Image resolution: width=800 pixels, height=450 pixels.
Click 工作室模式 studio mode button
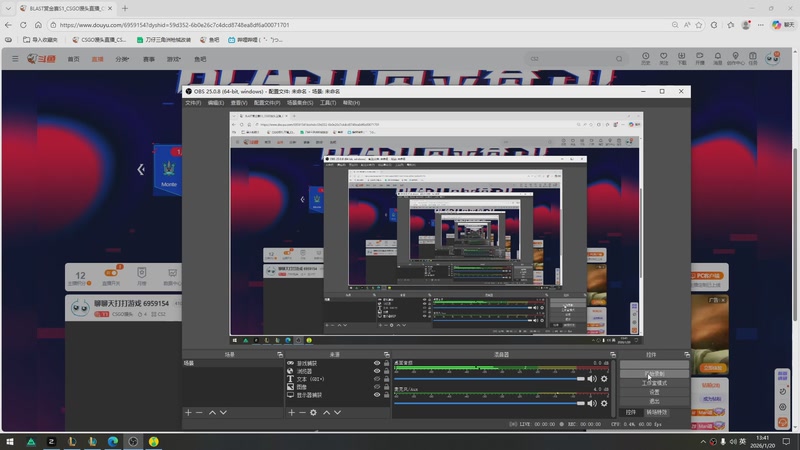point(654,383)
